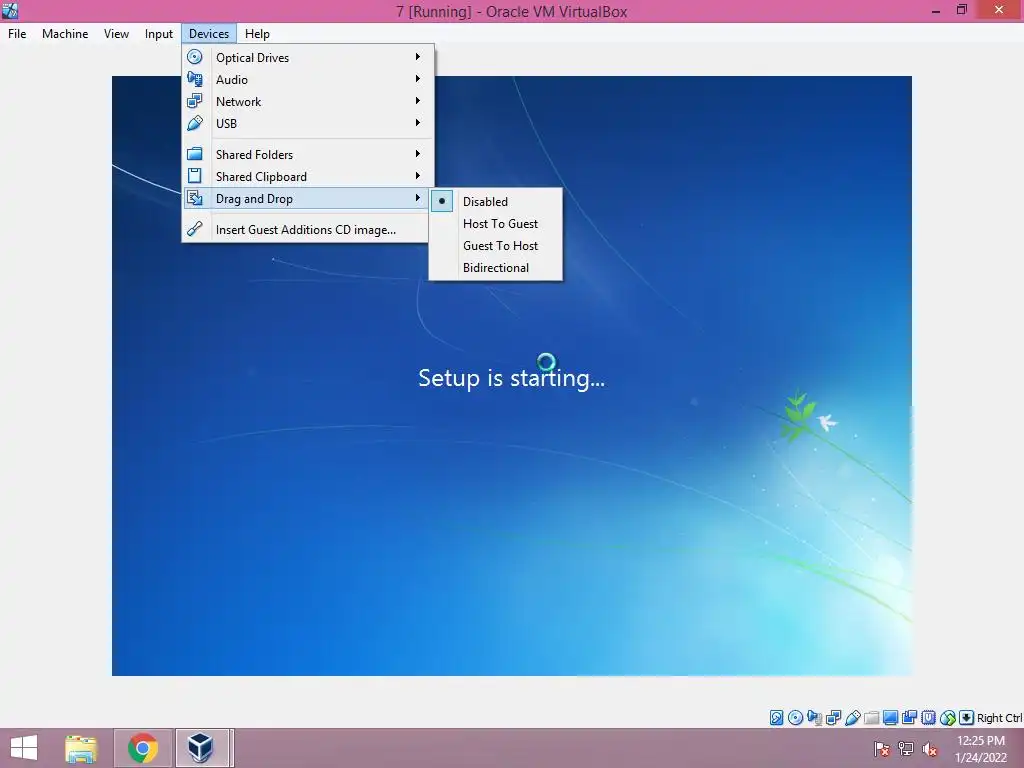Click the VirtualBox taskbar icon
1024x768 pixels.
201,748
